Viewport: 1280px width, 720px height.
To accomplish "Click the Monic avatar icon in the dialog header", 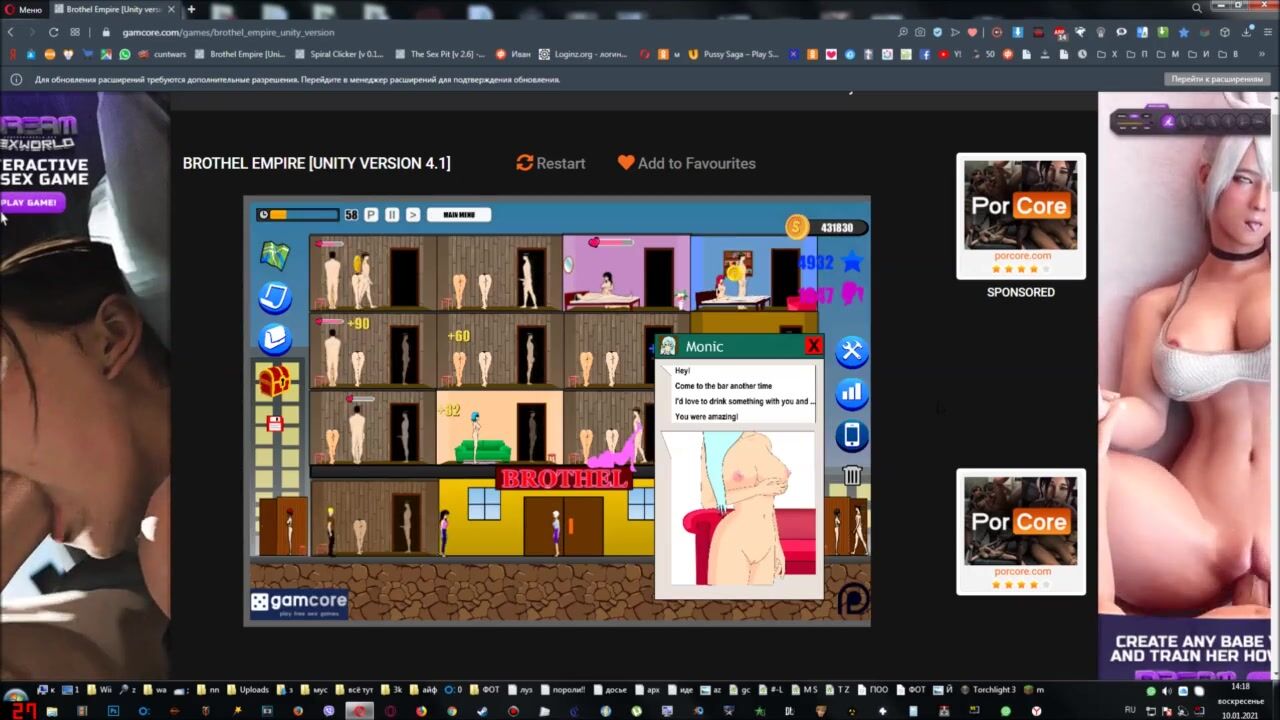I will point(668,346).
